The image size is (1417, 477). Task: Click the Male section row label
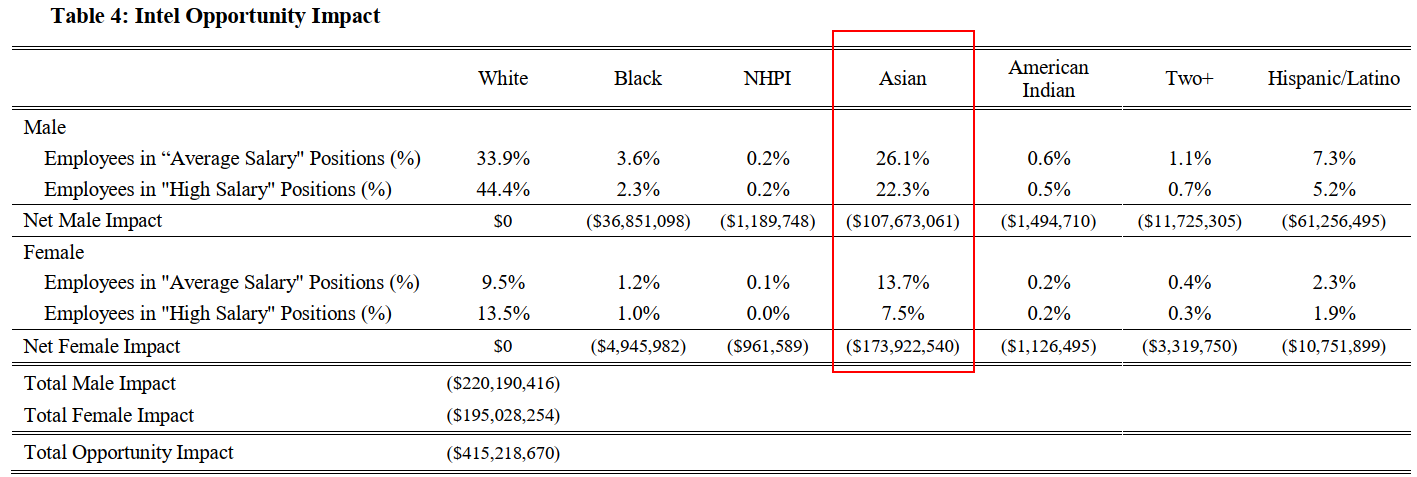click(x=45, y=128)
